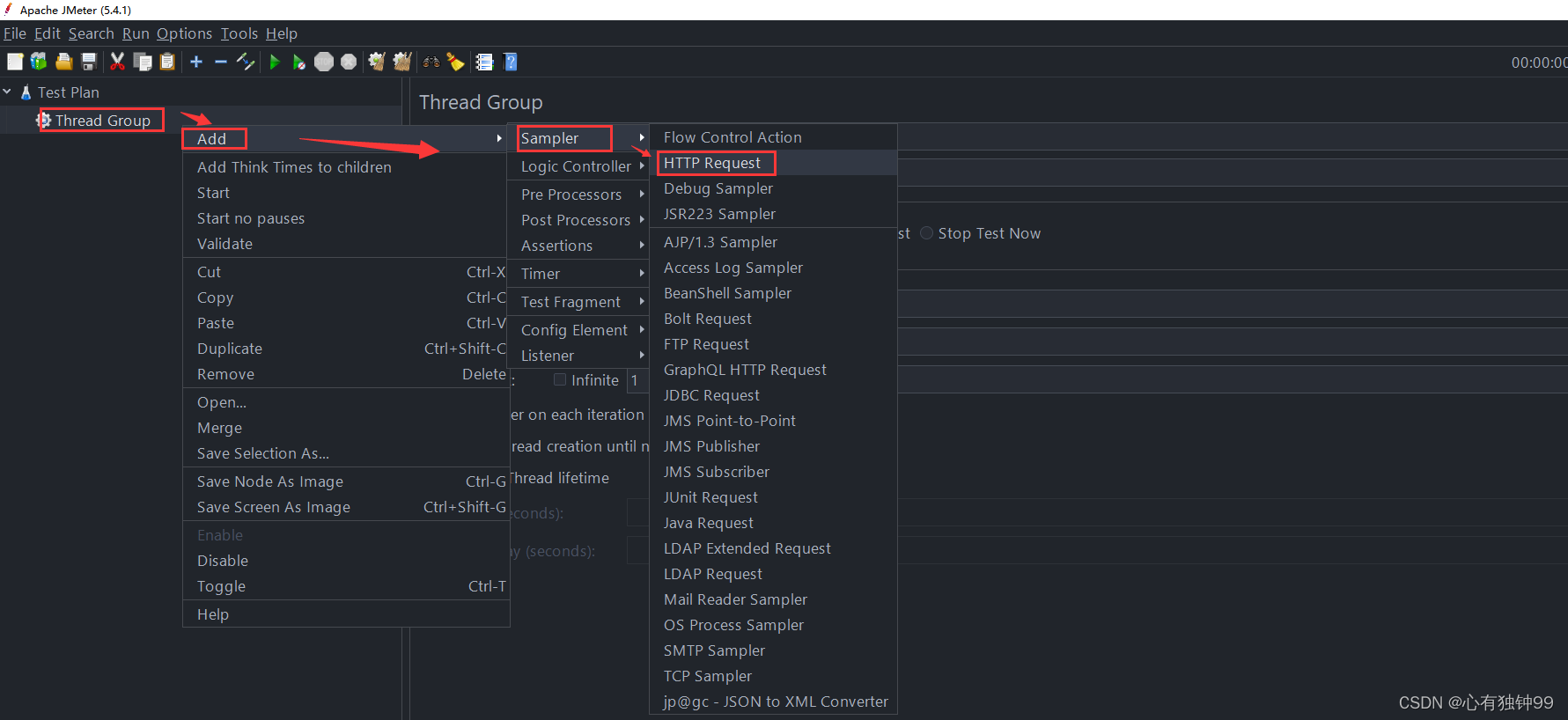
Task: Open the Run menu
Action: tap(136, 33)
